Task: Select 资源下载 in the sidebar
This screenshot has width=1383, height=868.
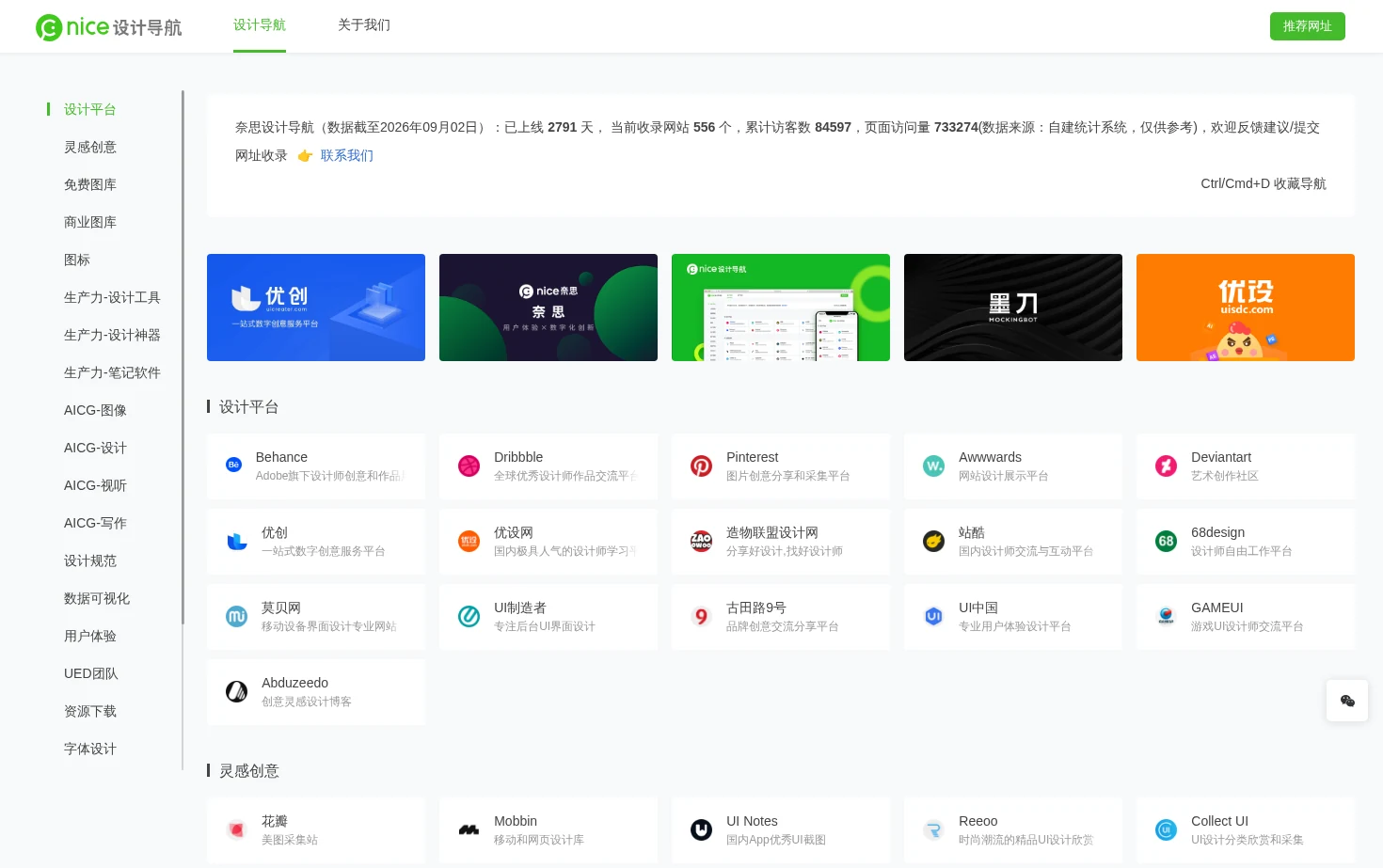Action: click(x=90, y=711)
